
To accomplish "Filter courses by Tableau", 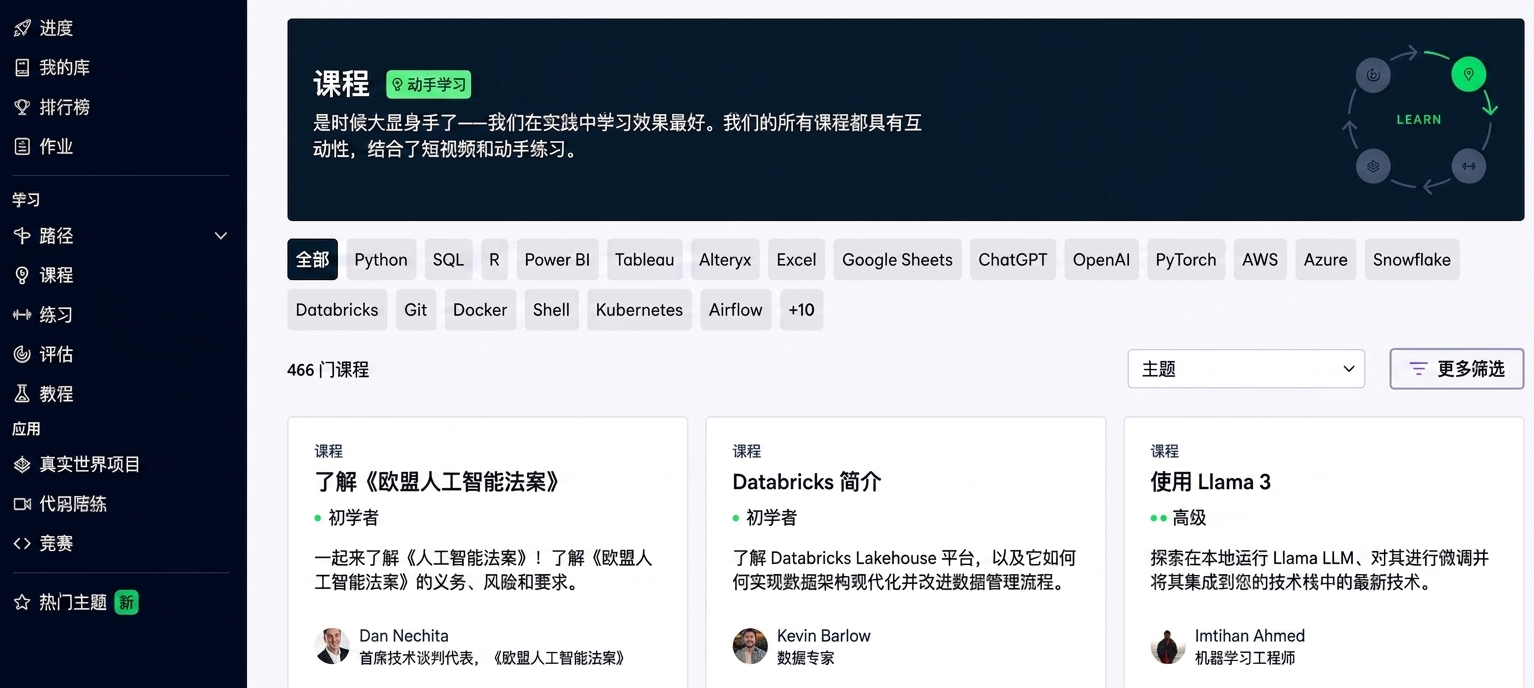I will click(x=645, y=260).
